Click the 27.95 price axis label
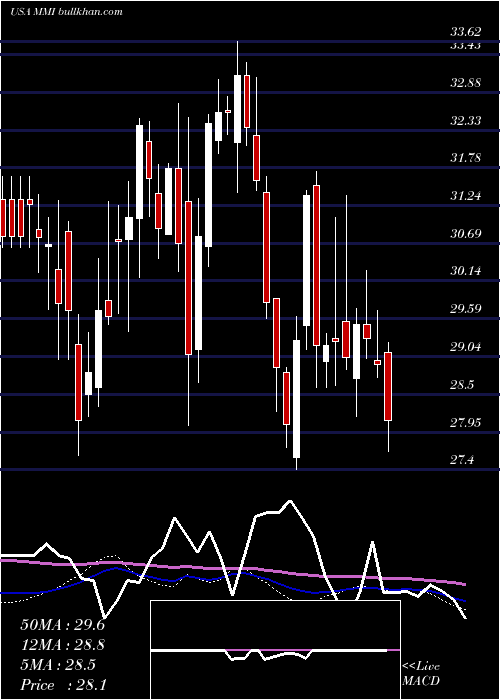Viewport: 500px width, 700px height. click(x=466, y=422)
